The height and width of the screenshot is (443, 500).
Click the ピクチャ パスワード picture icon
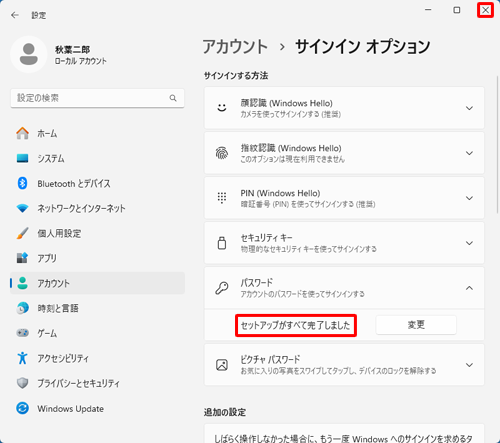point(222,365)
